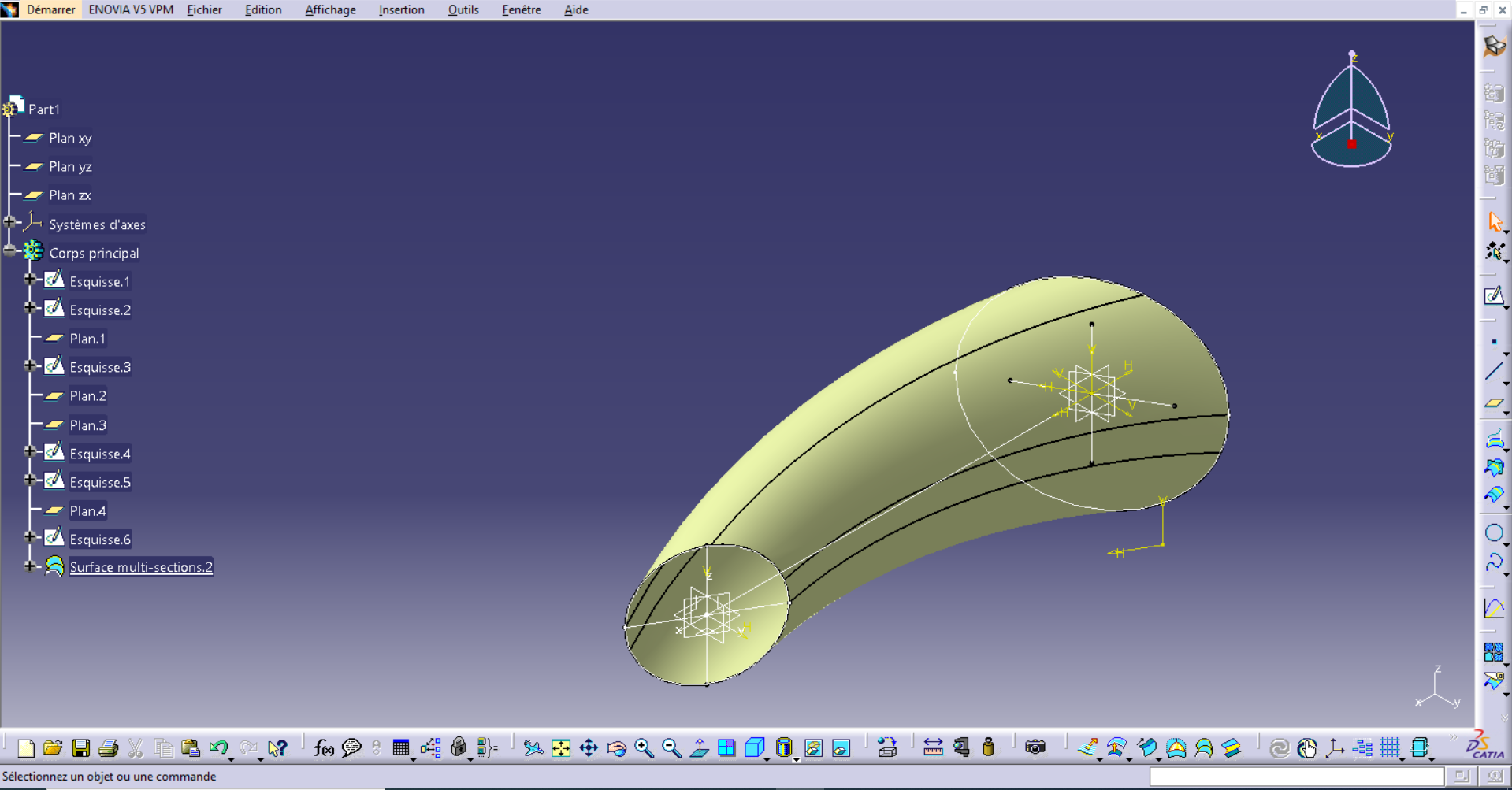
Task: Open the Formula f(x) tool
Action: point(324,747)
